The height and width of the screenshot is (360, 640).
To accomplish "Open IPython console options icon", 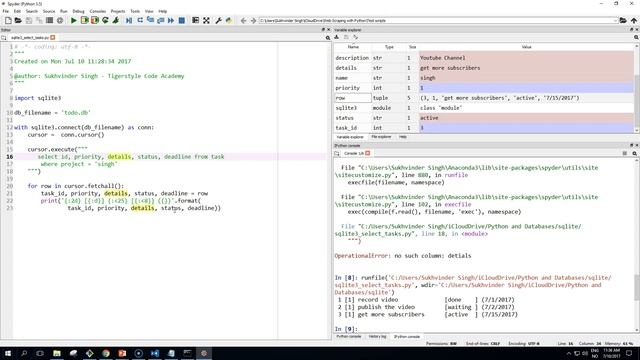I will click(635, 153).
